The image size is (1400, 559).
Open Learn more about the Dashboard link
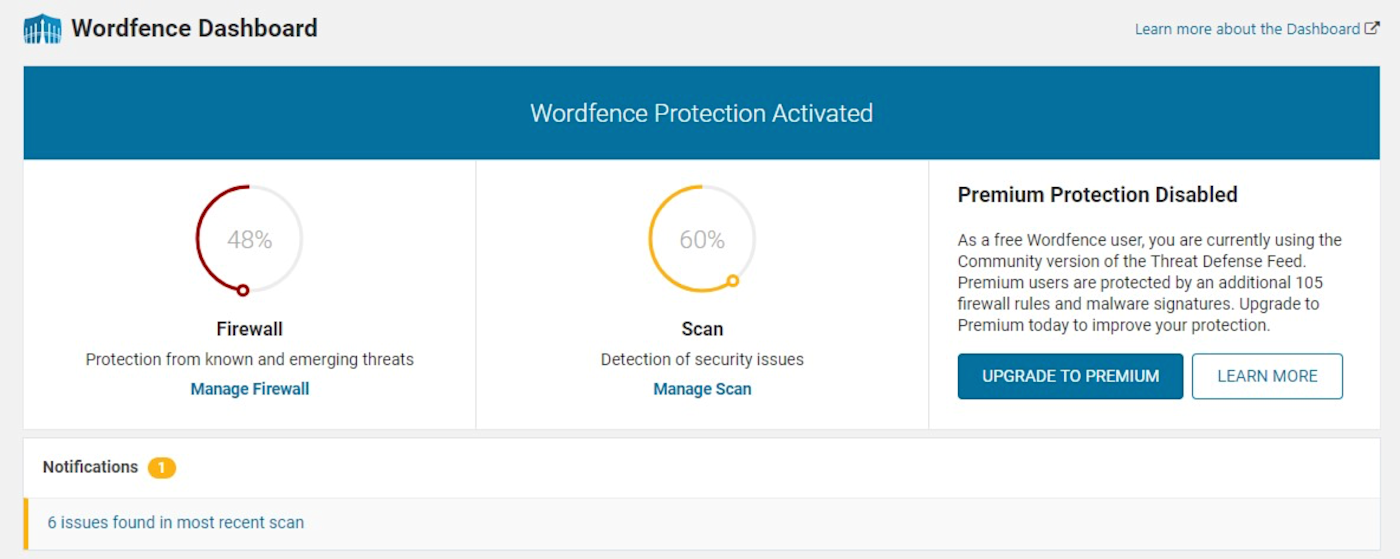click(1247, 29)
